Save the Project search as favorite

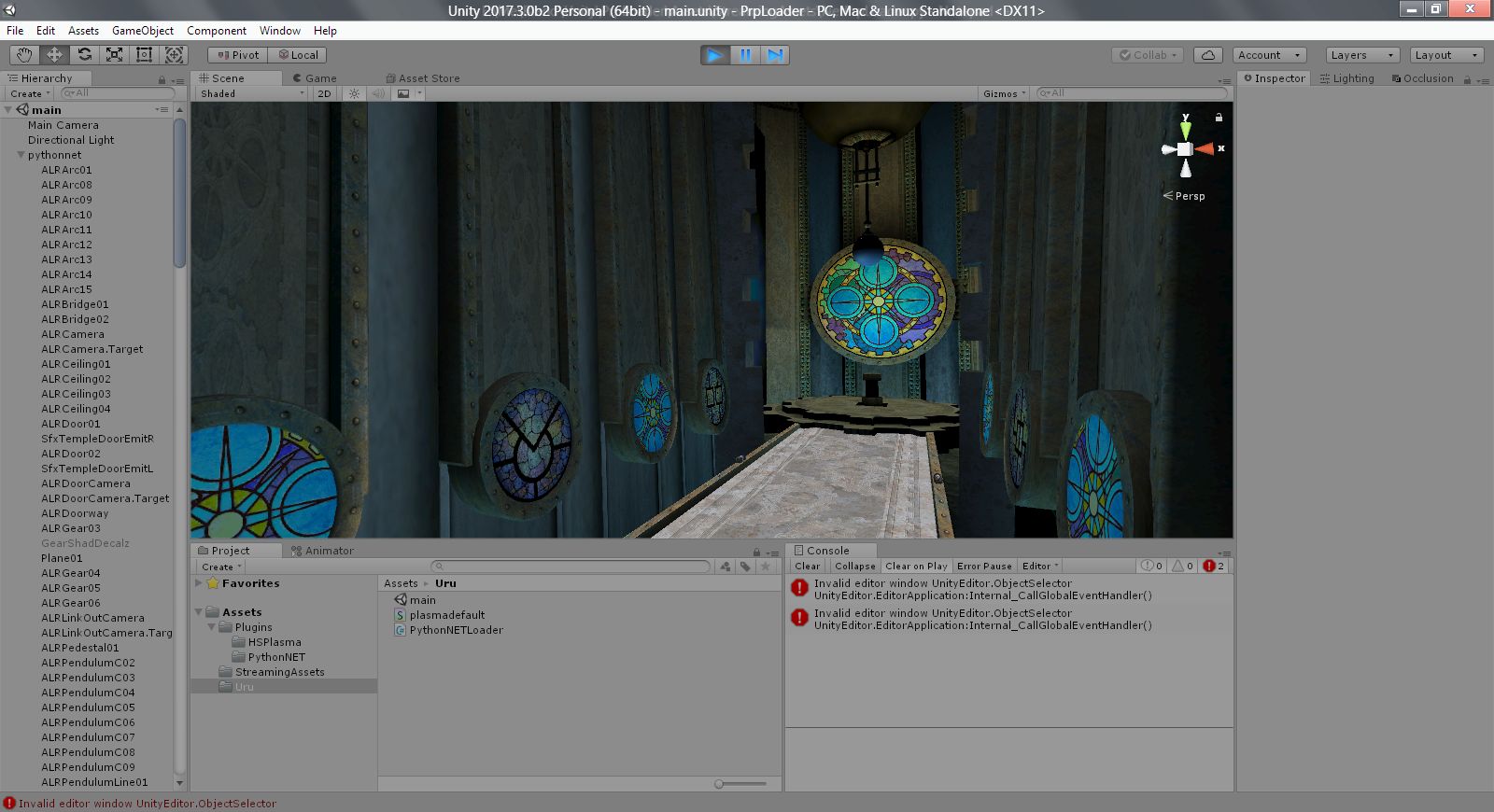[766, 567]
